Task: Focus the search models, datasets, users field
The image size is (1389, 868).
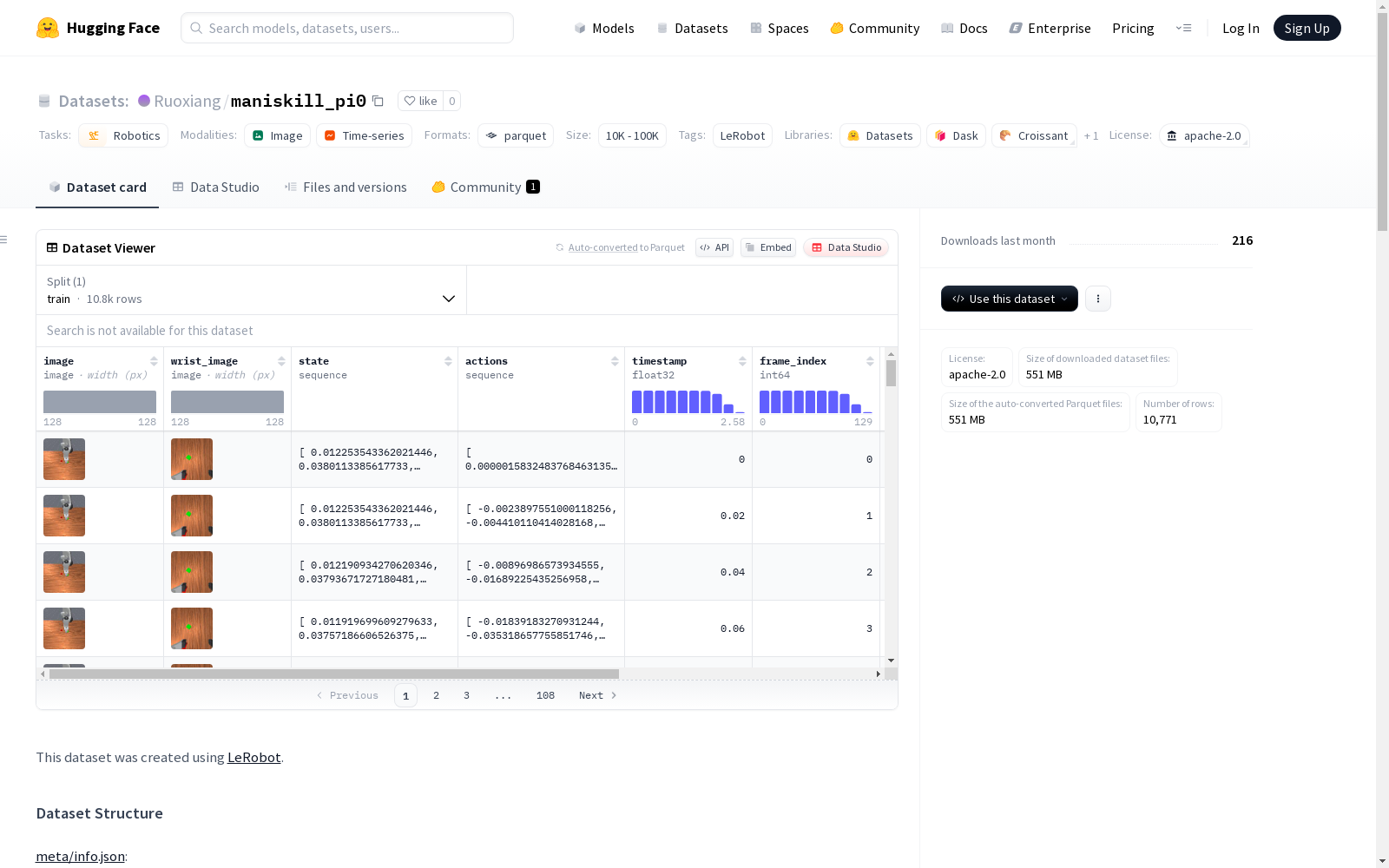Action: (x=347, y=28)
